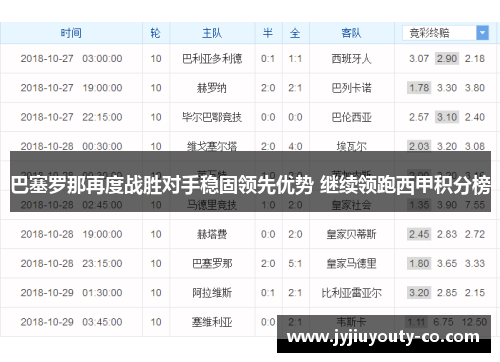Image resolution: width=500 pixels, height=362 pixels.
Task: Click the date 2018-10-27 03:00:00
Action: click(71, 59)
